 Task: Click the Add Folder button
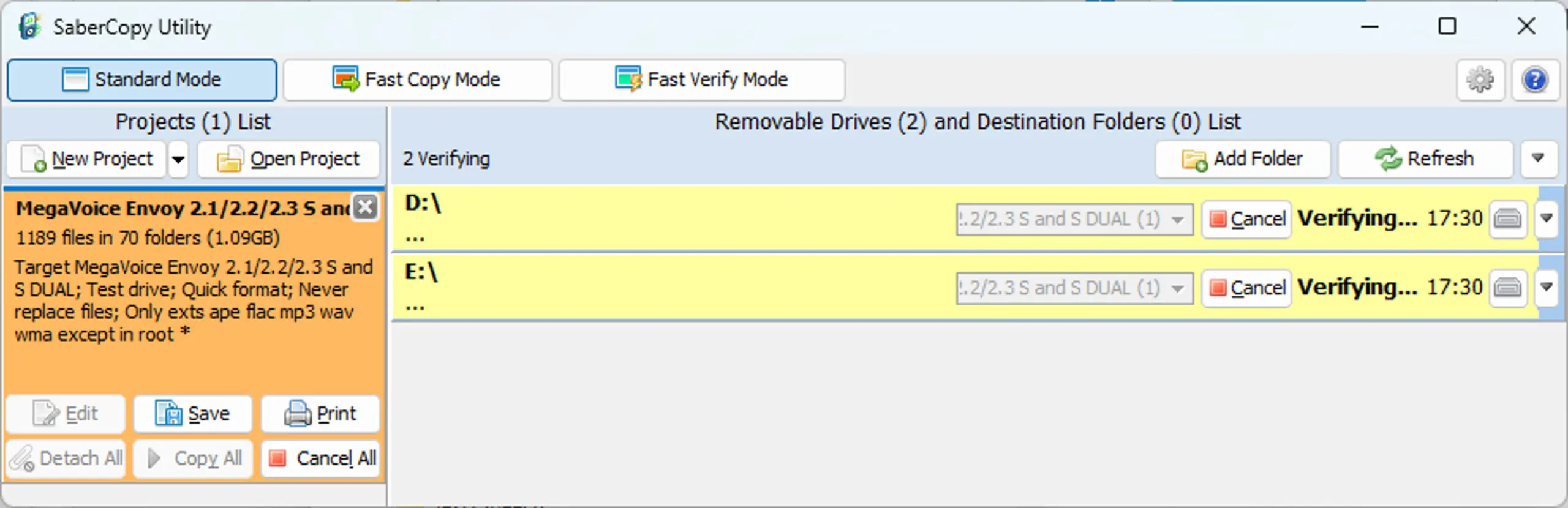[1243, 159]
